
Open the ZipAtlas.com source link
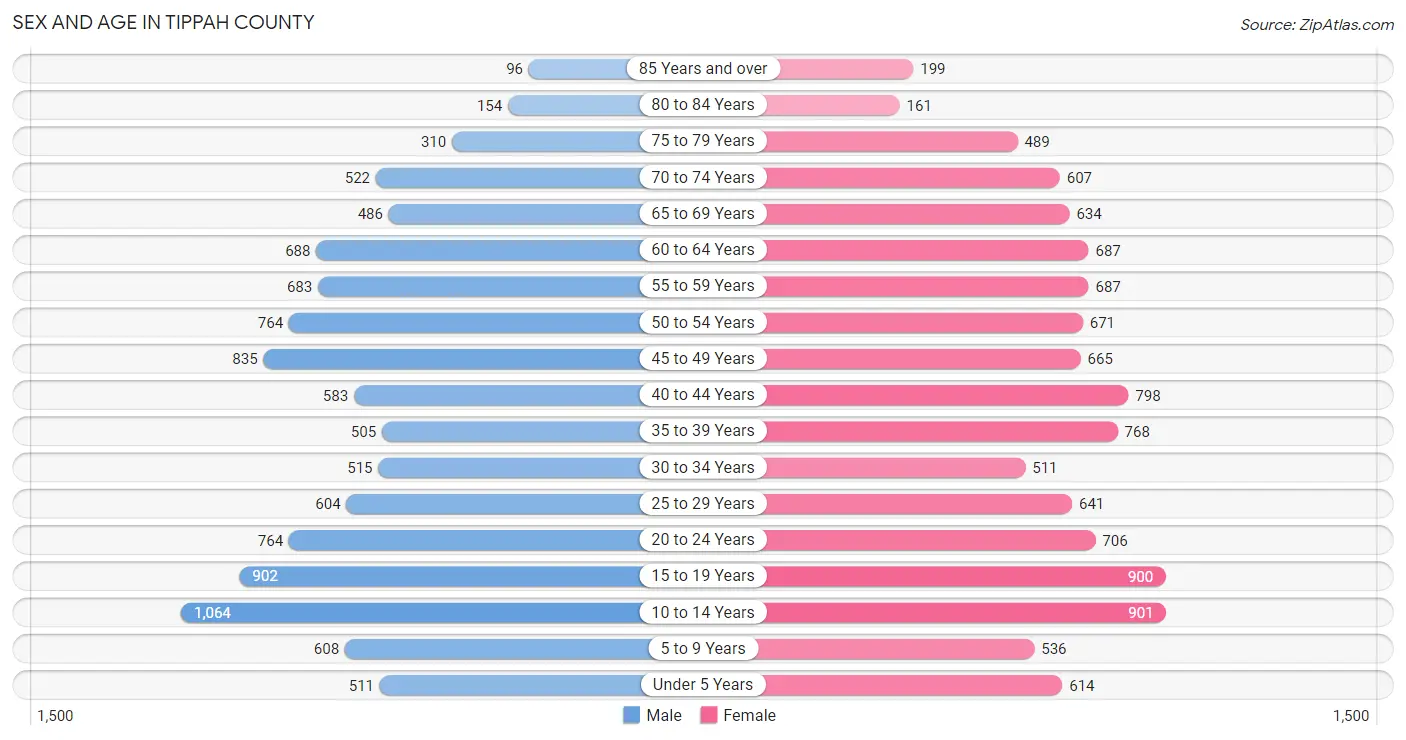click(x=1316, y=25)
